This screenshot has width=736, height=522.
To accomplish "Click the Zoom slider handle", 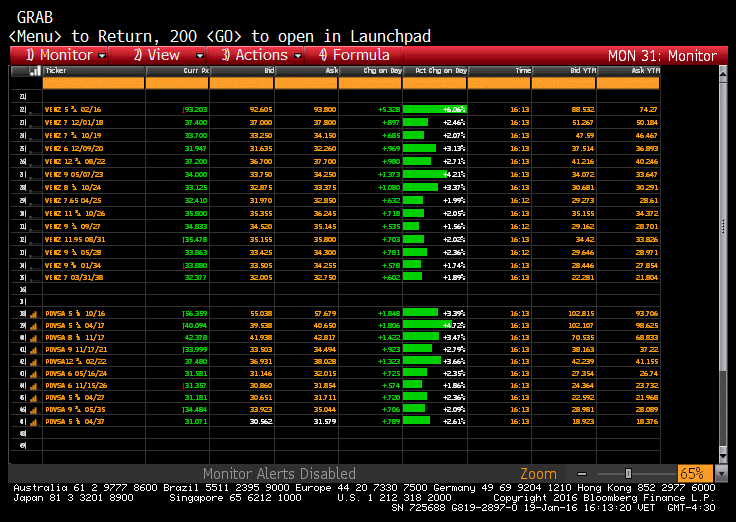I will pyautogui.click(x=629, y=474).
